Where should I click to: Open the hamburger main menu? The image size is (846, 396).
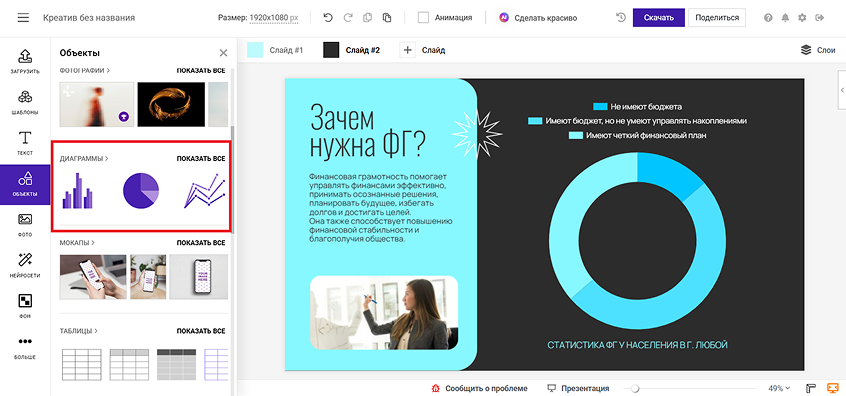tap(23, 18)
